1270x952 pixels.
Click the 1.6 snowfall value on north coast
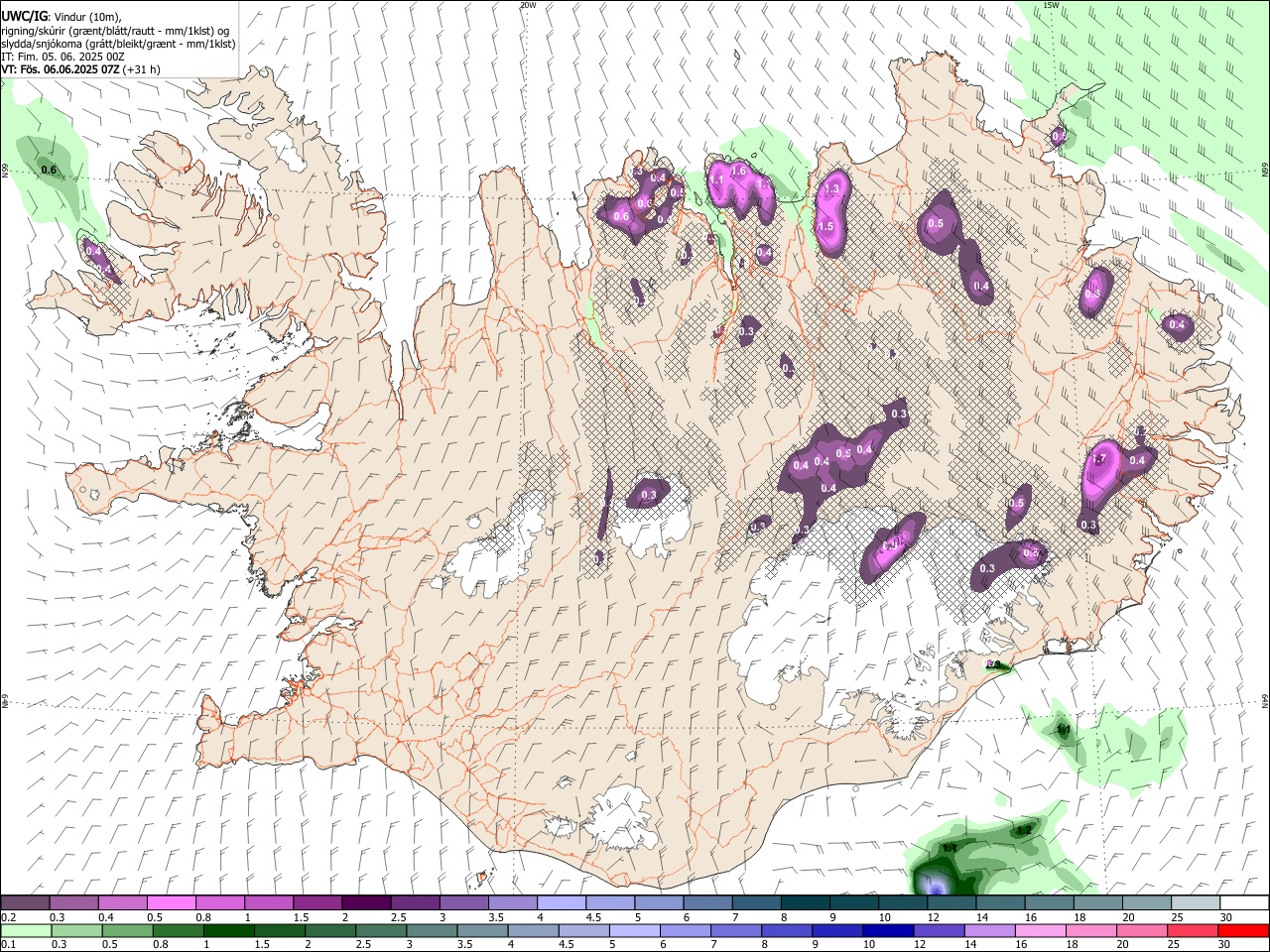738,172
